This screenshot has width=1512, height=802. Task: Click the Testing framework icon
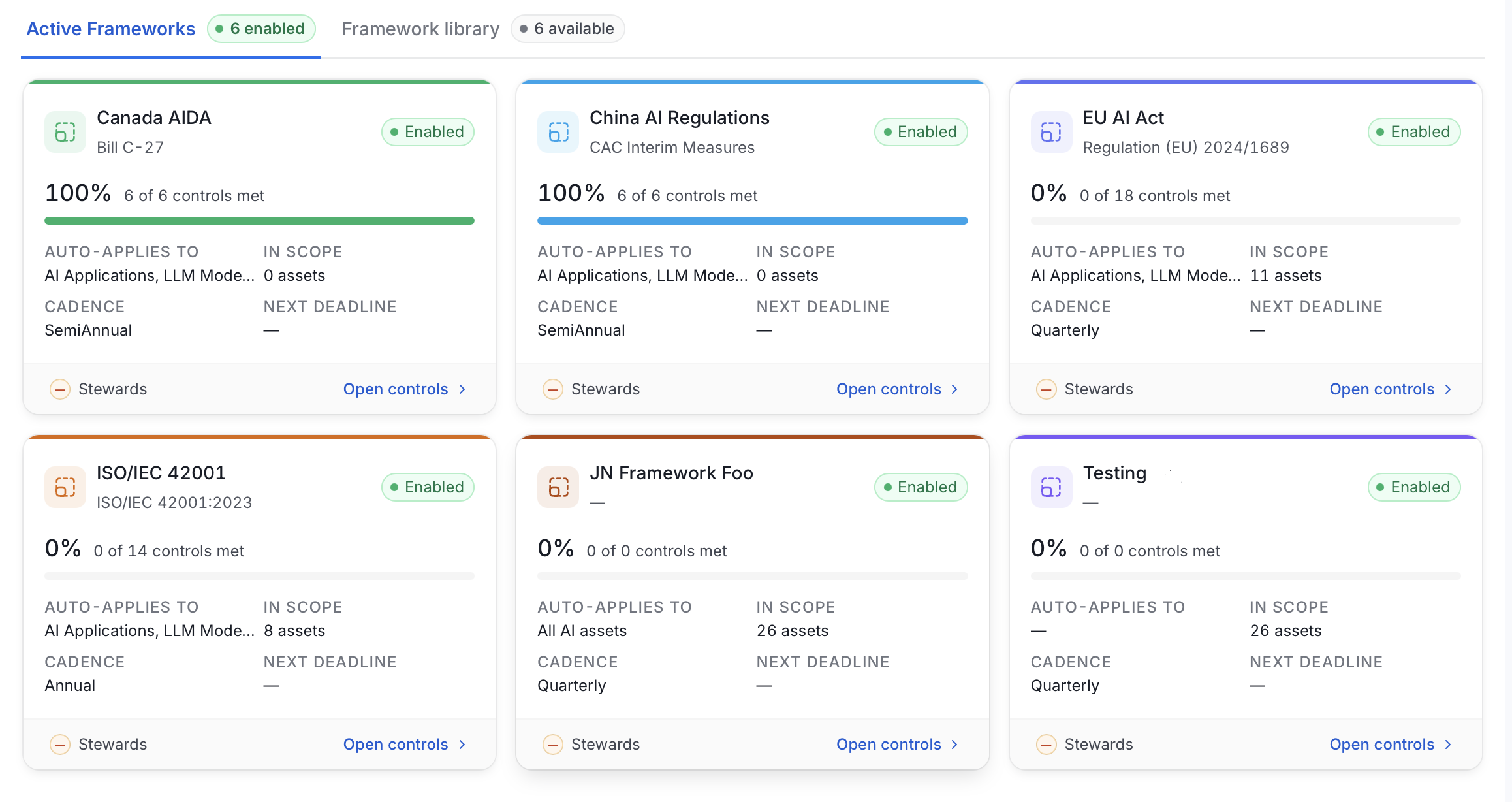click(1051, 487)
